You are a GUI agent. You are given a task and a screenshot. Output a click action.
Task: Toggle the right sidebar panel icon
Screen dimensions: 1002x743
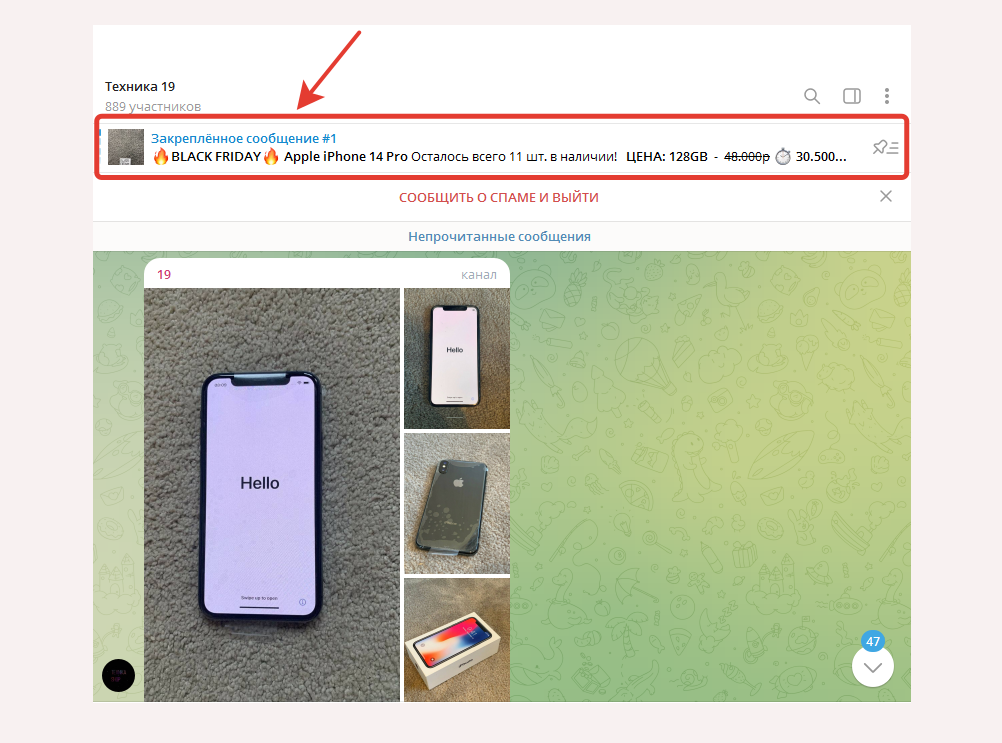click(851, 96)
